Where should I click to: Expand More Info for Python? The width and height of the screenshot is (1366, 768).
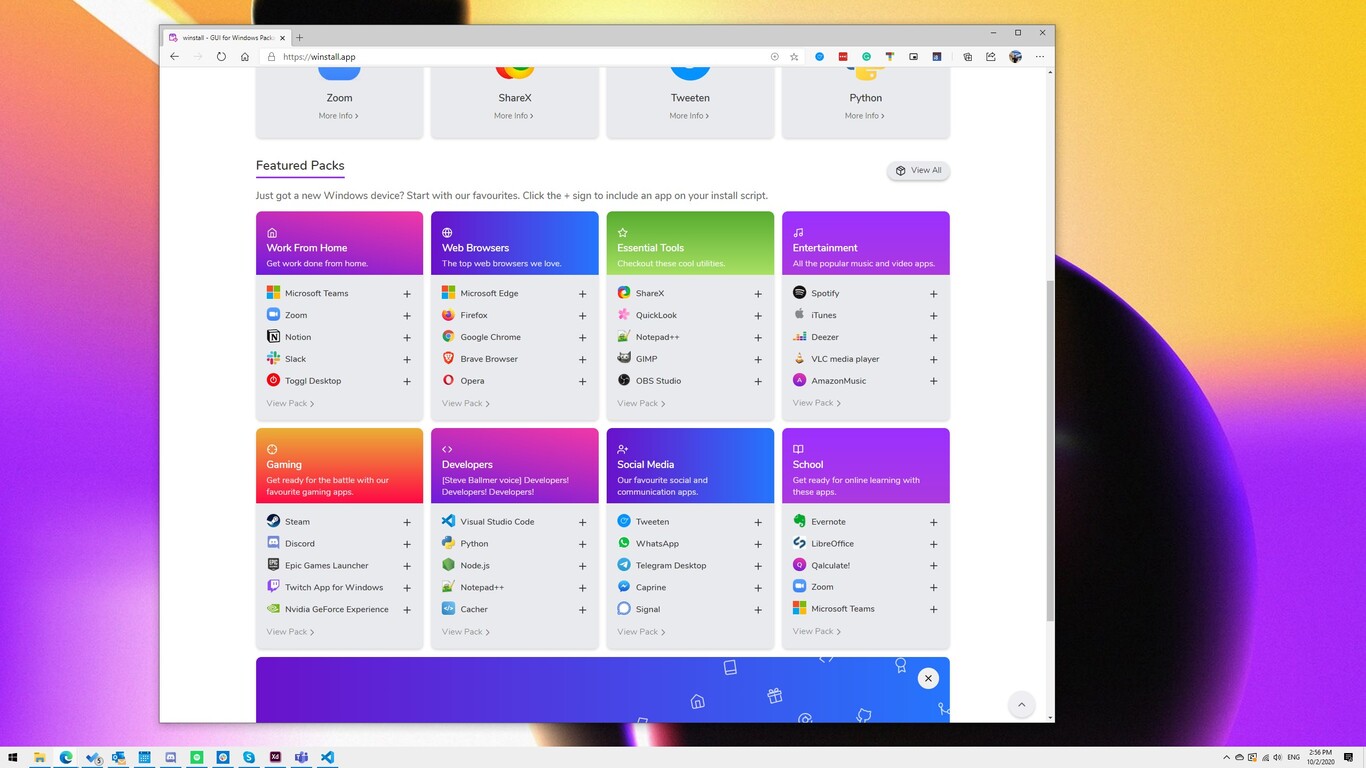coord(863,115)
